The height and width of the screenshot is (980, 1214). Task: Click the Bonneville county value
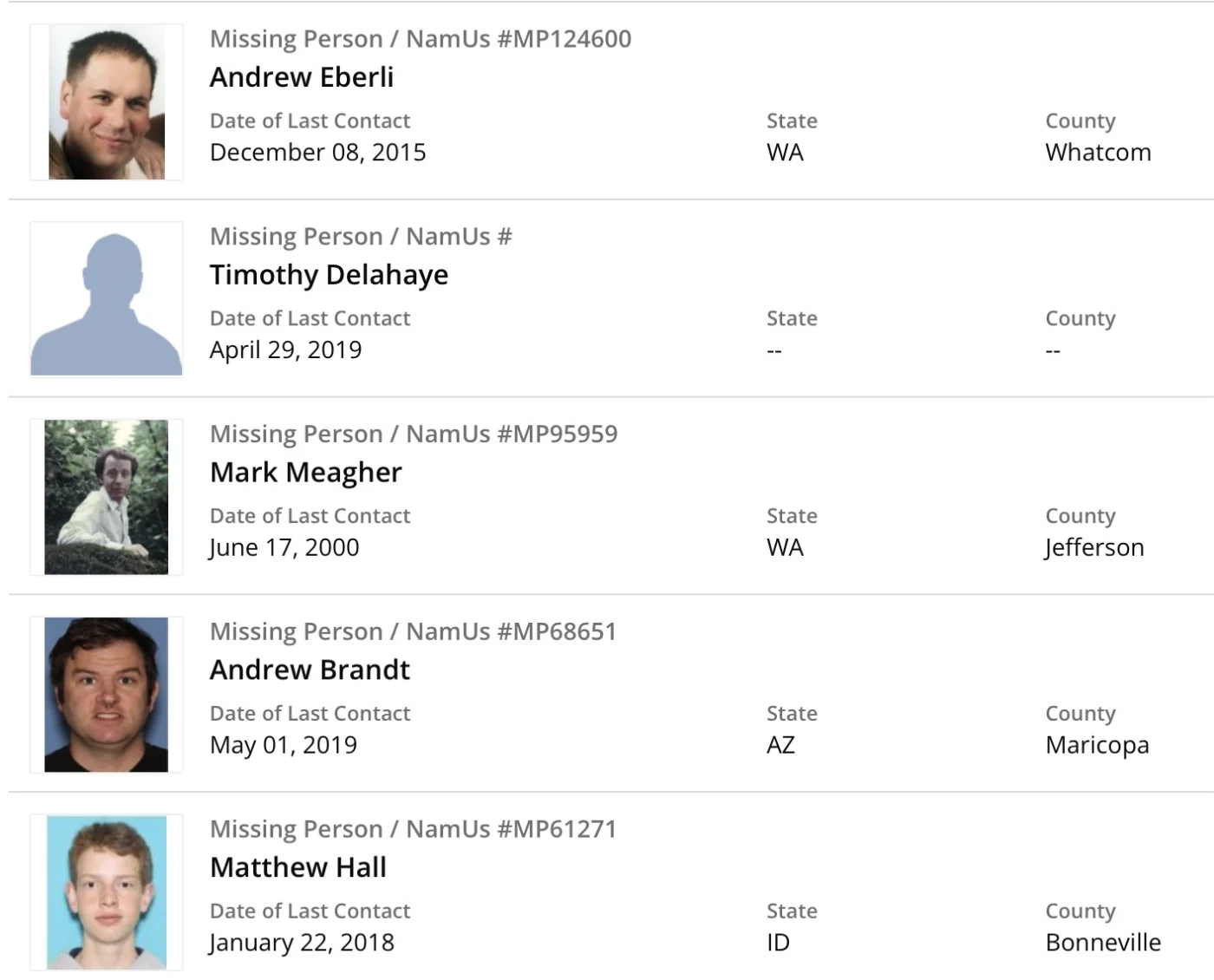coord(1103,943)
